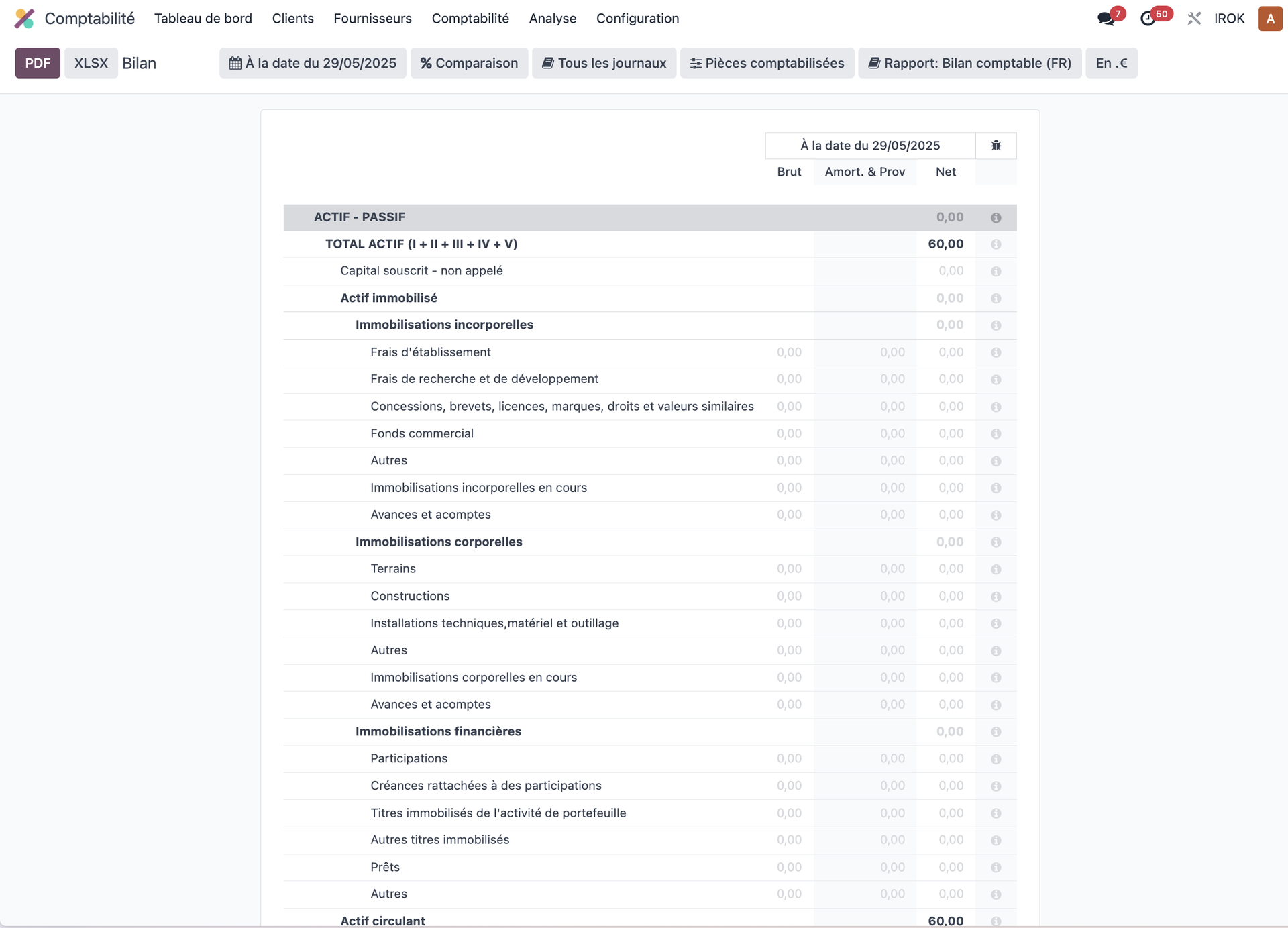Viewport: 1288px width, 928px height.
Task: Click info icon on TOTAL ACTIF row
Action: pyautogui.click(x=996, y=244)
